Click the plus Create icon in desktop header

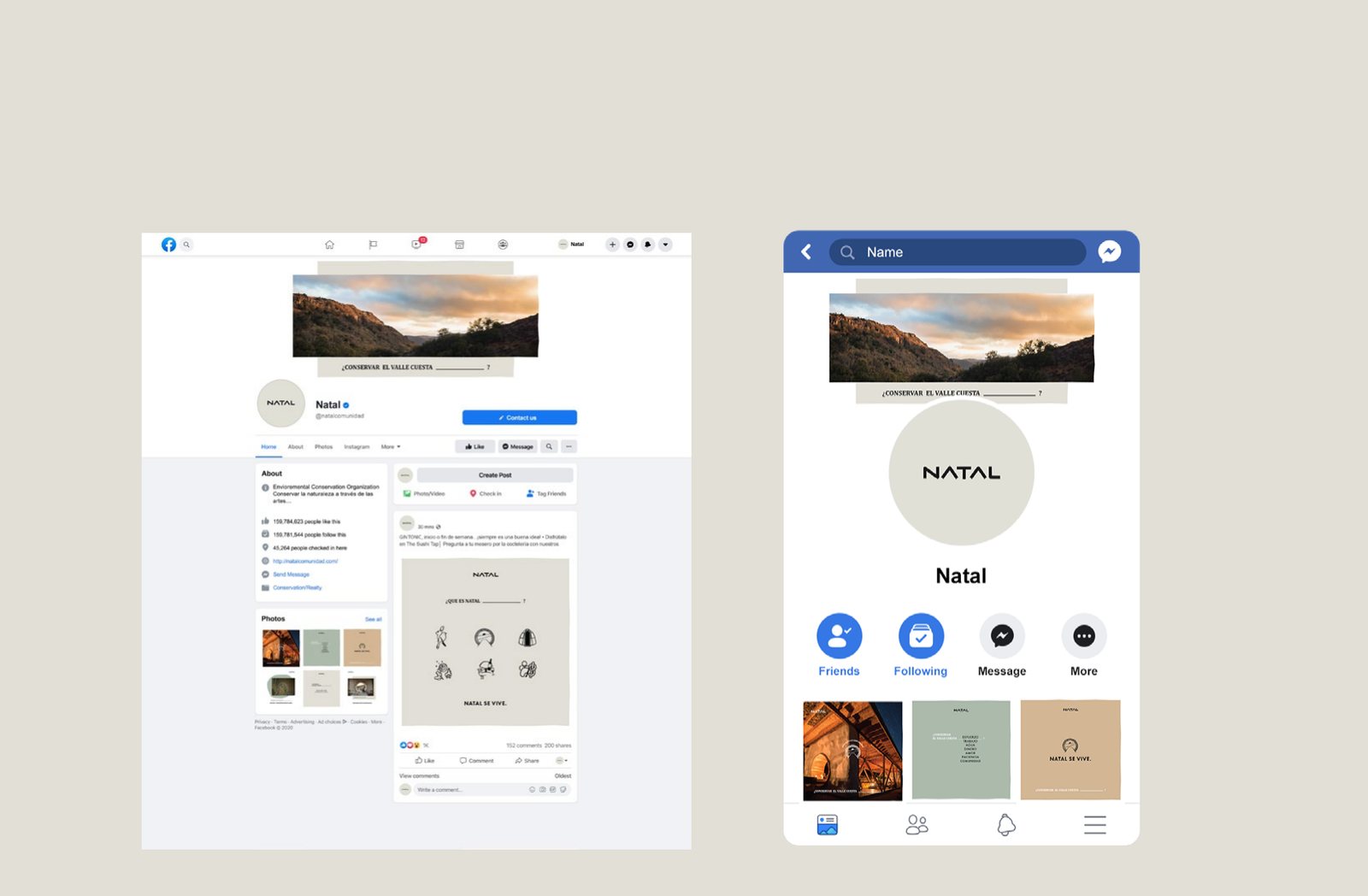(x=612, y=245)
